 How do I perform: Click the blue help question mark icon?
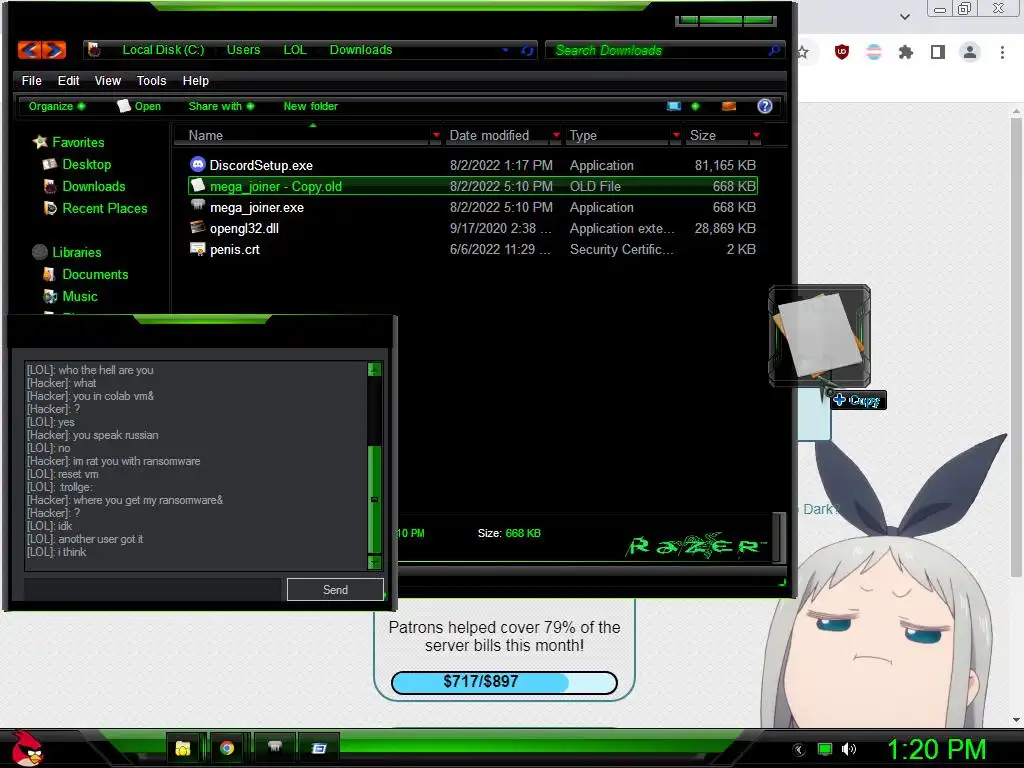point(765,106)
